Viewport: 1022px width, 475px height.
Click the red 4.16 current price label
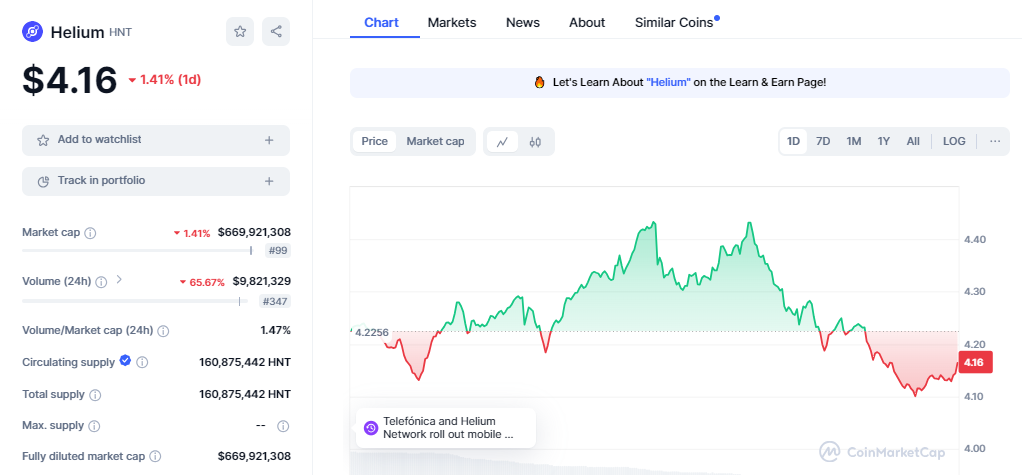click(x=976, y=362)
